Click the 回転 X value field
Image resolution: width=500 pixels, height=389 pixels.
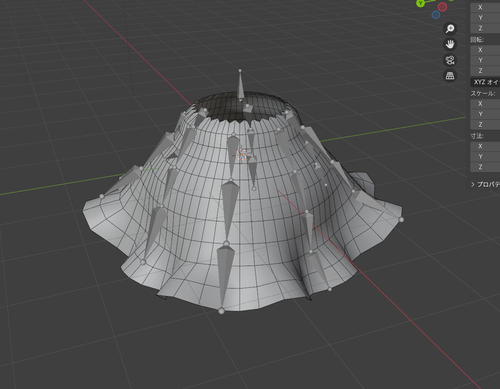coord(485,50)
